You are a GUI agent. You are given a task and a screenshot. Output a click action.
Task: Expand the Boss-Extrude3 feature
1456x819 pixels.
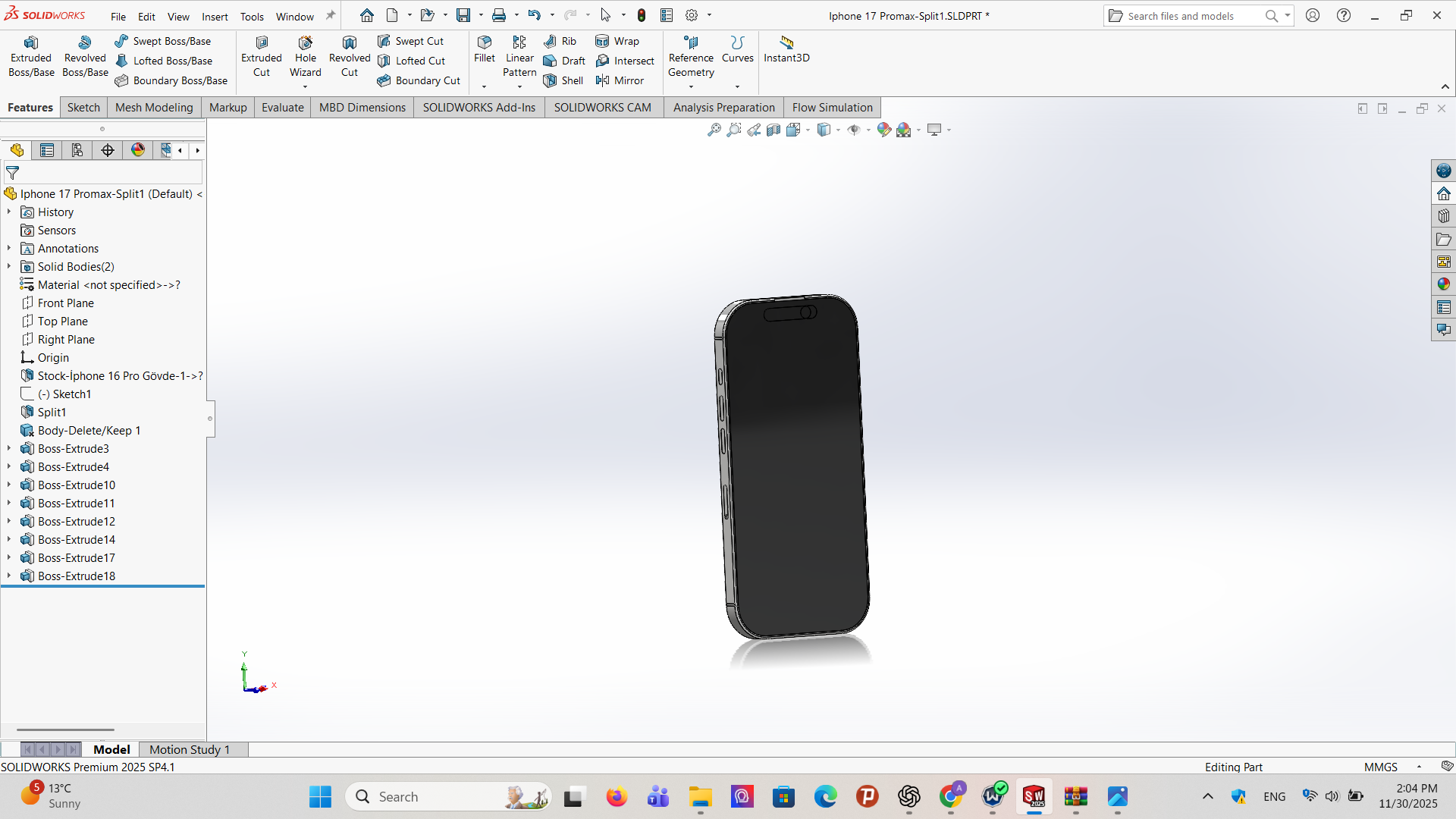click(9, 449)
